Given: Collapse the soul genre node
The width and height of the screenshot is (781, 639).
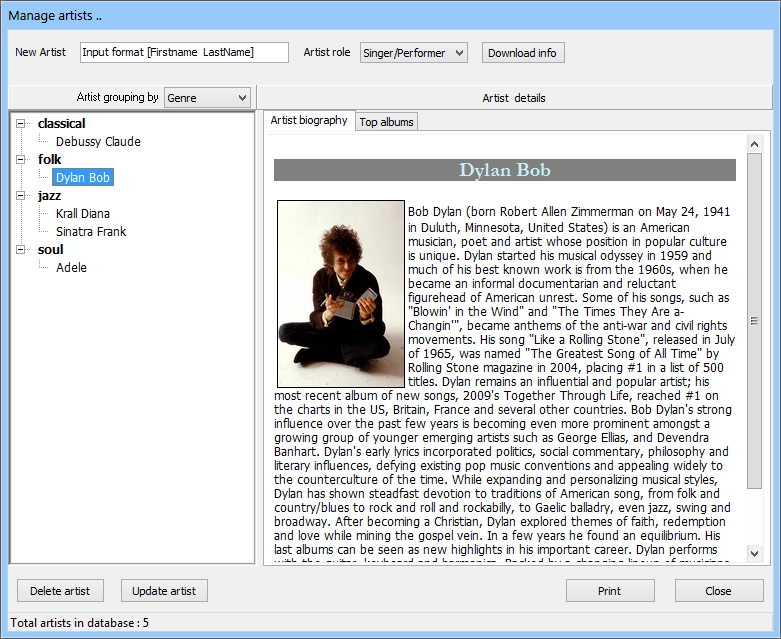Looking at the screenshot, I should (20, 250).
